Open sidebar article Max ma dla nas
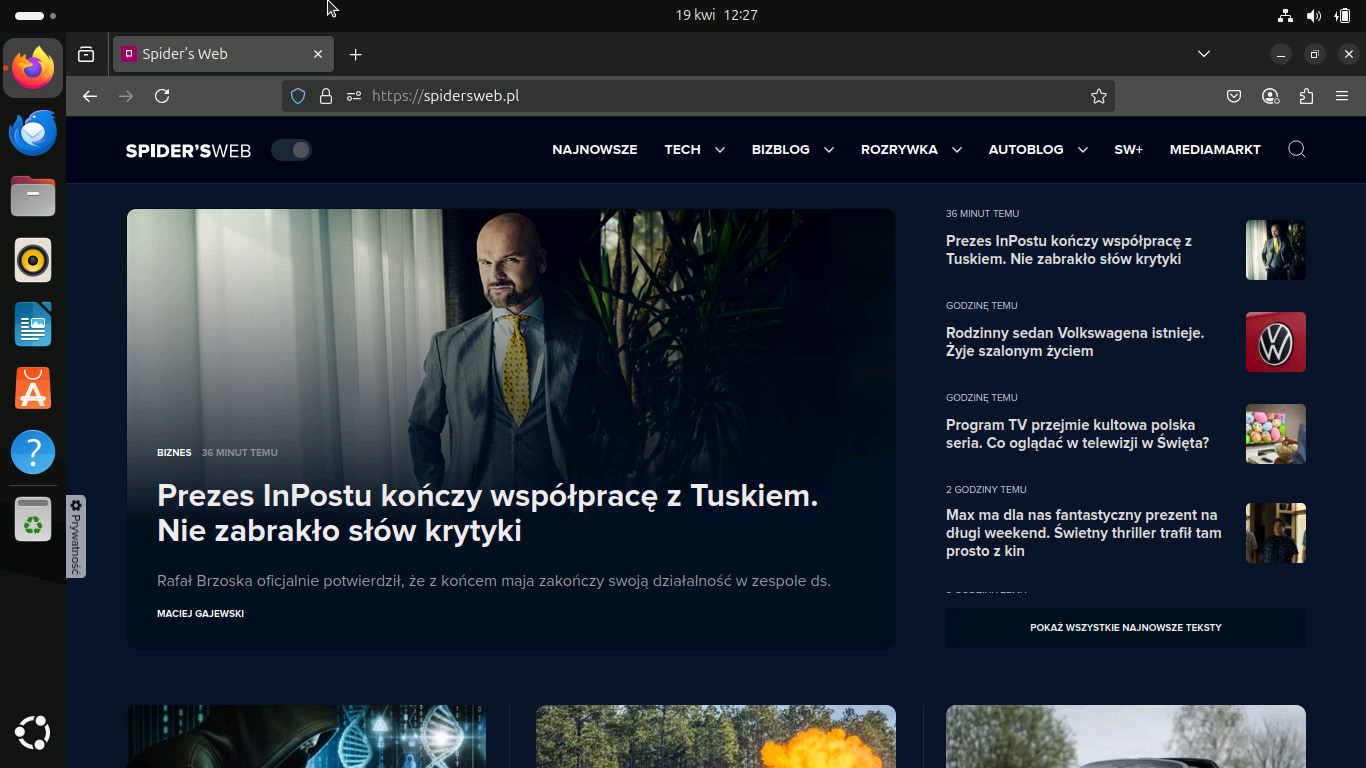 [x=1084, y=533]
